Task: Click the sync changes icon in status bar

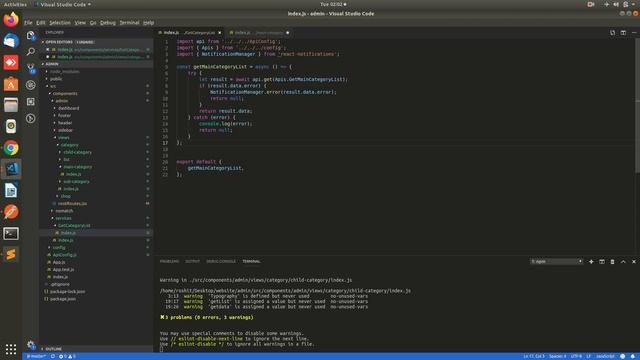Action: [53, 356]
